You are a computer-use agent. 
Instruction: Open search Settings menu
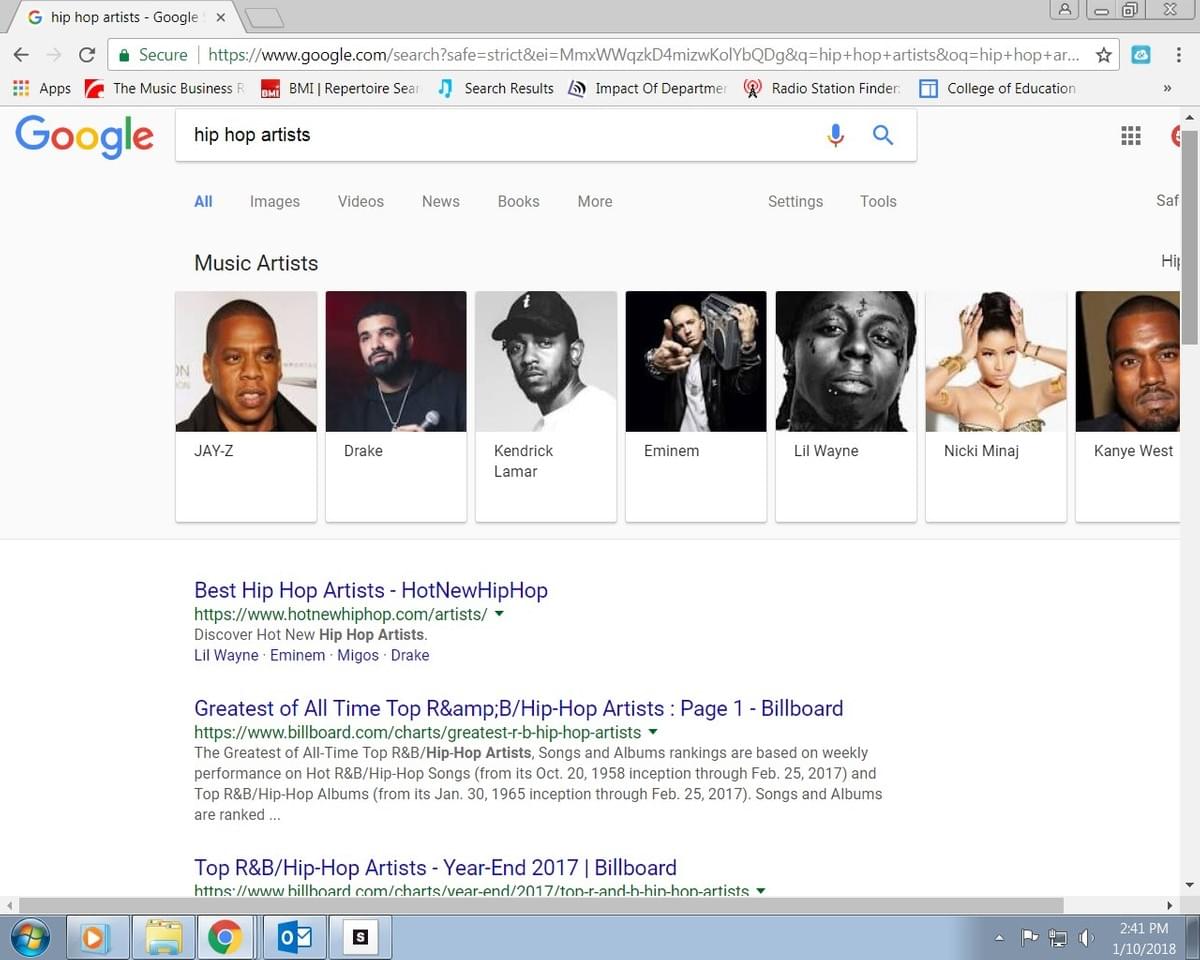795,201
